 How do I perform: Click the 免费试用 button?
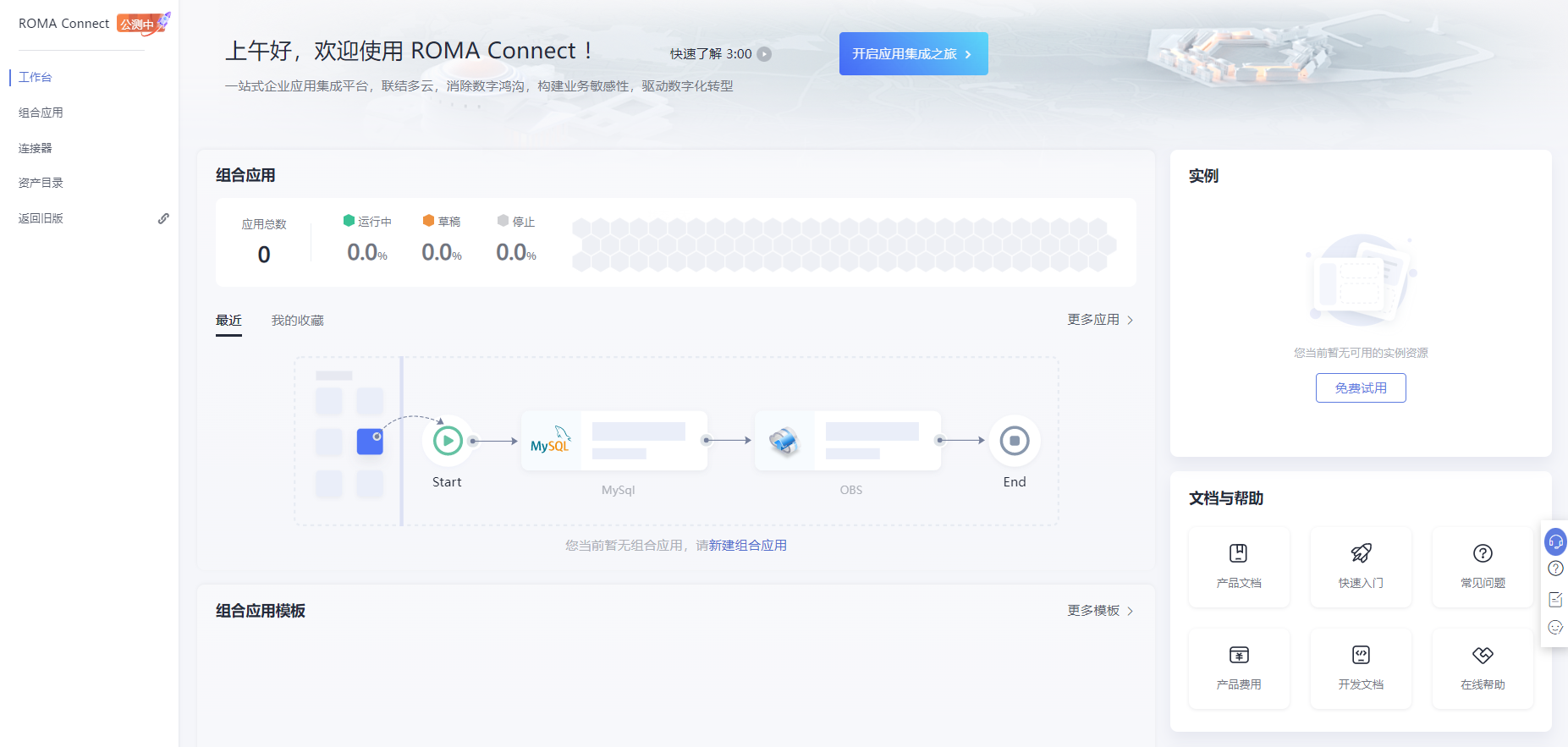[1361, 388]
